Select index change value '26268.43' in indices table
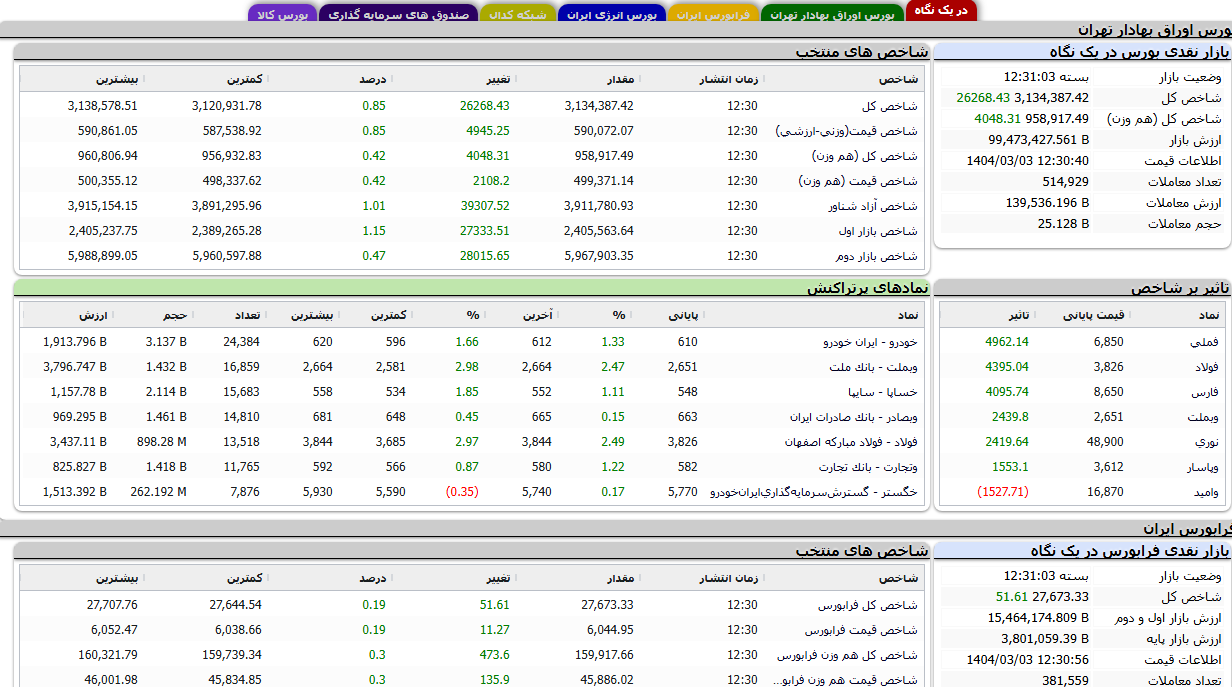 point(485,106)
